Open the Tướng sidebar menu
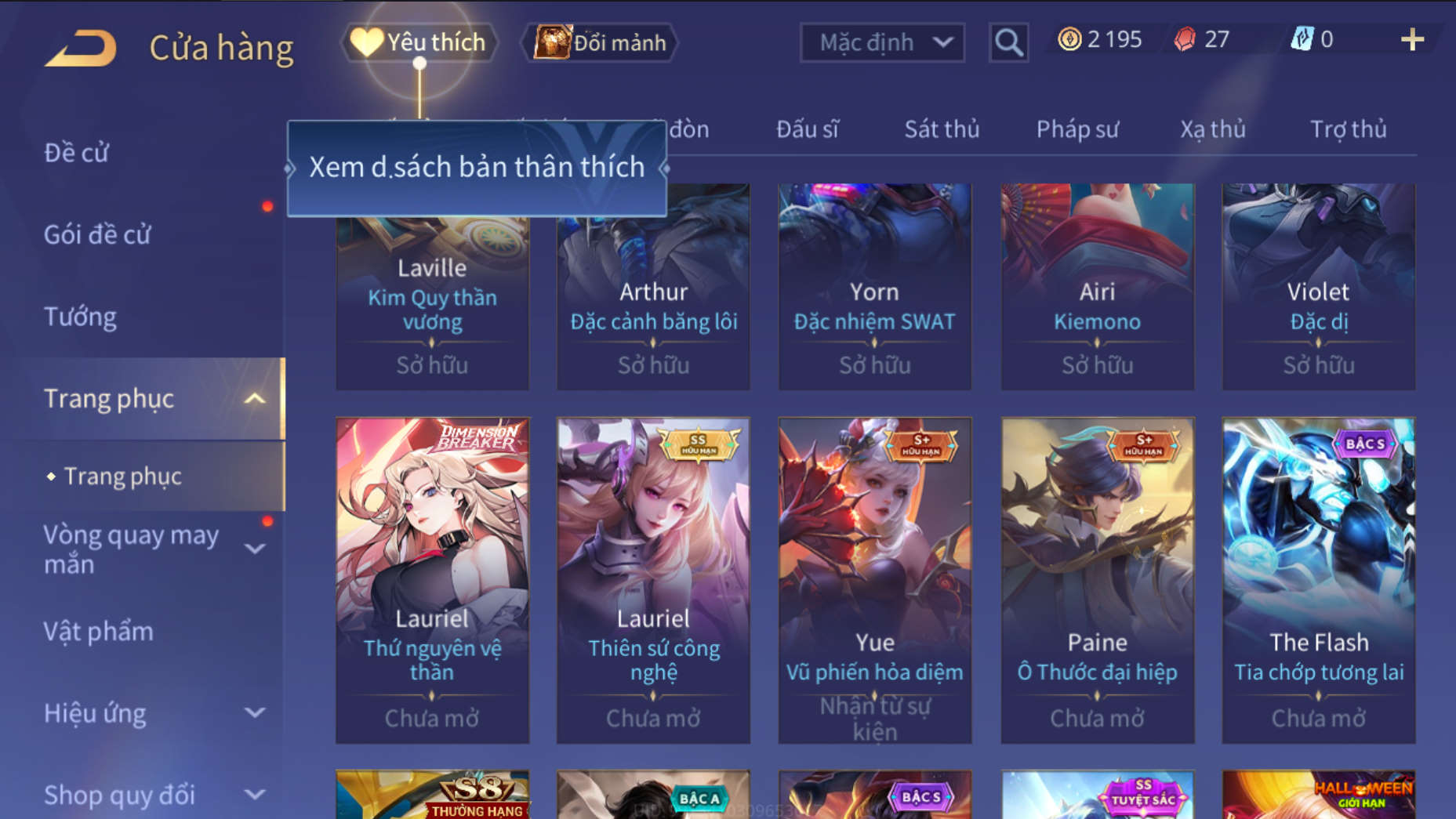The image size is (1456, 819). pyautogui.click(x=80, y=317)
